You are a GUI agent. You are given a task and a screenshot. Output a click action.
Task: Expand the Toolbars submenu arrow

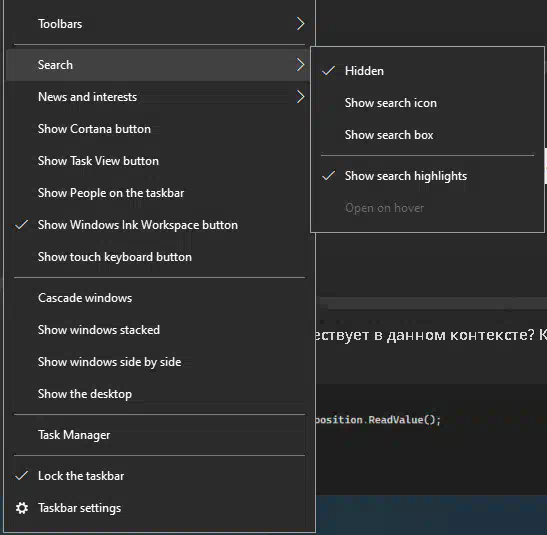[300, 24]
